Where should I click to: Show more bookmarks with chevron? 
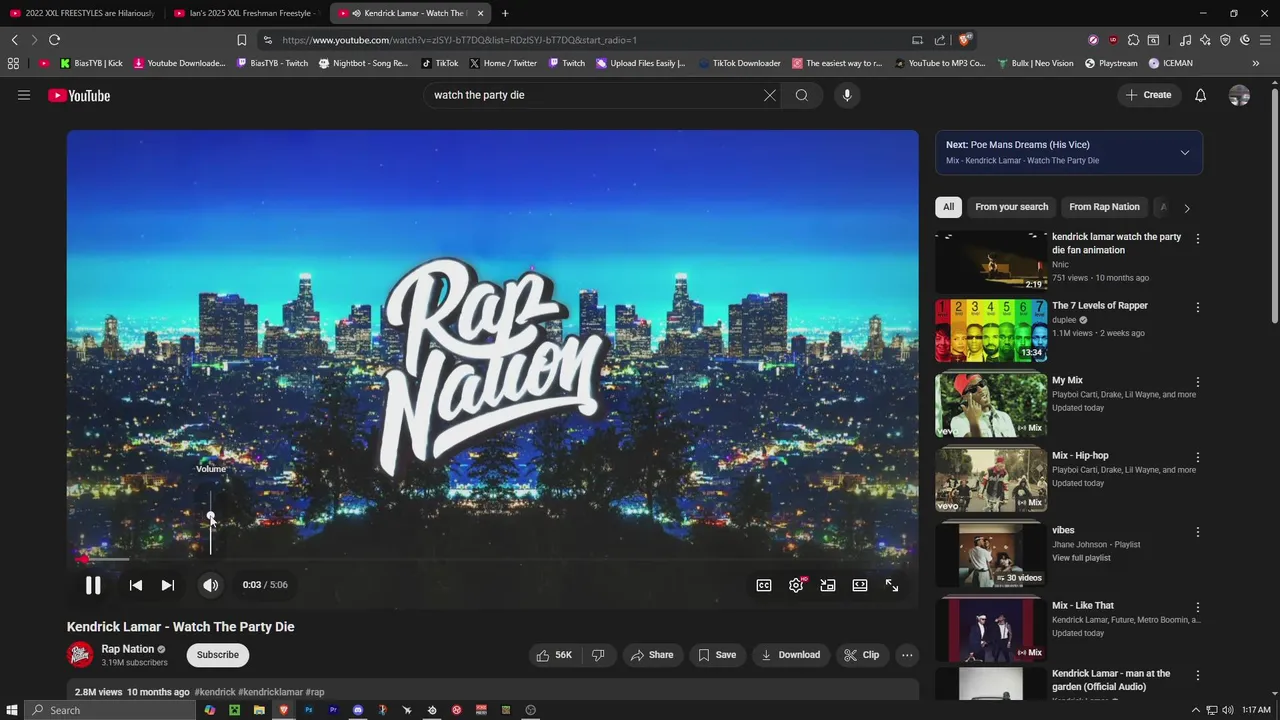pyautogui.click(x=1256, y=63)
